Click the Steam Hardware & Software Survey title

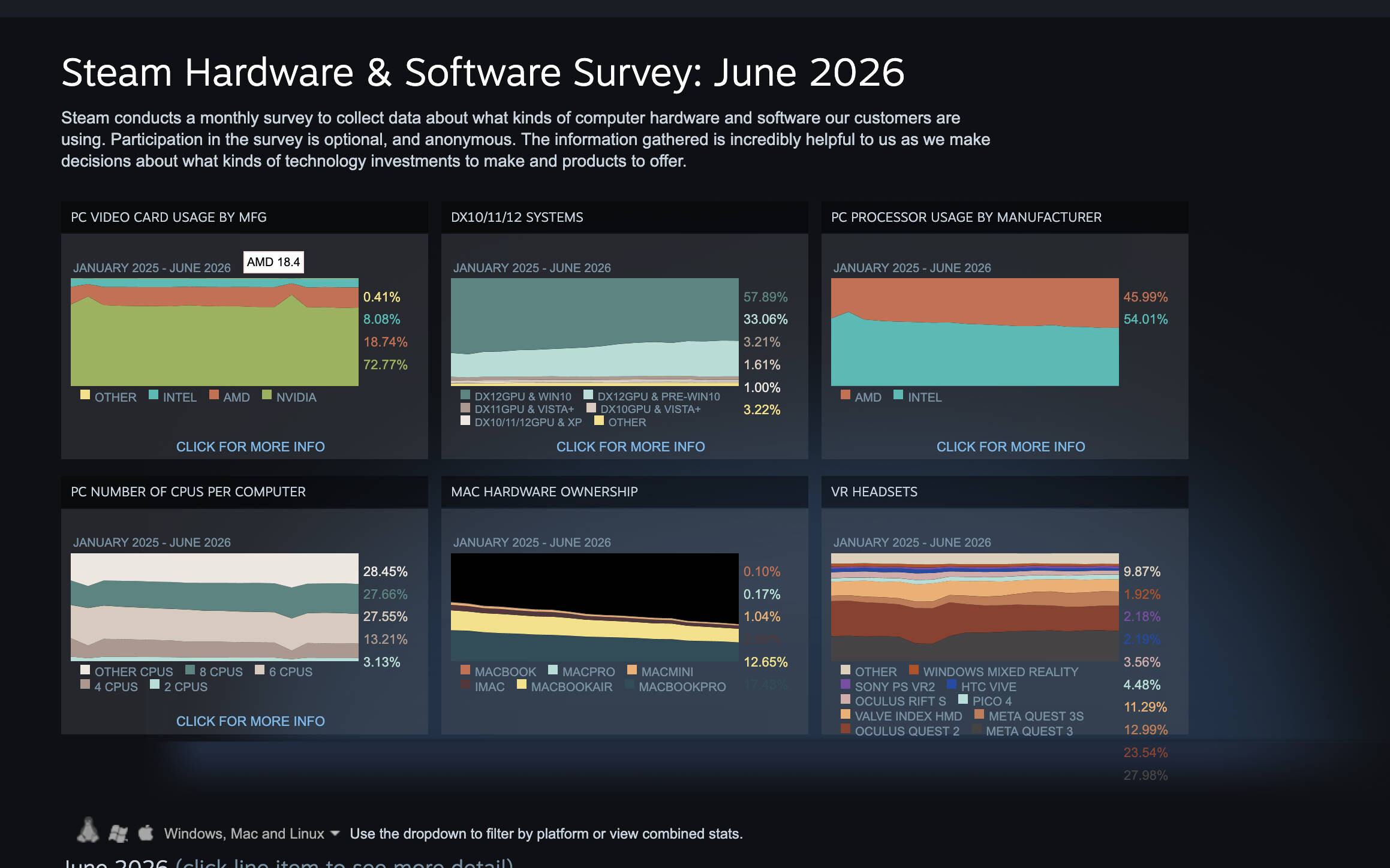click(483, 73)
